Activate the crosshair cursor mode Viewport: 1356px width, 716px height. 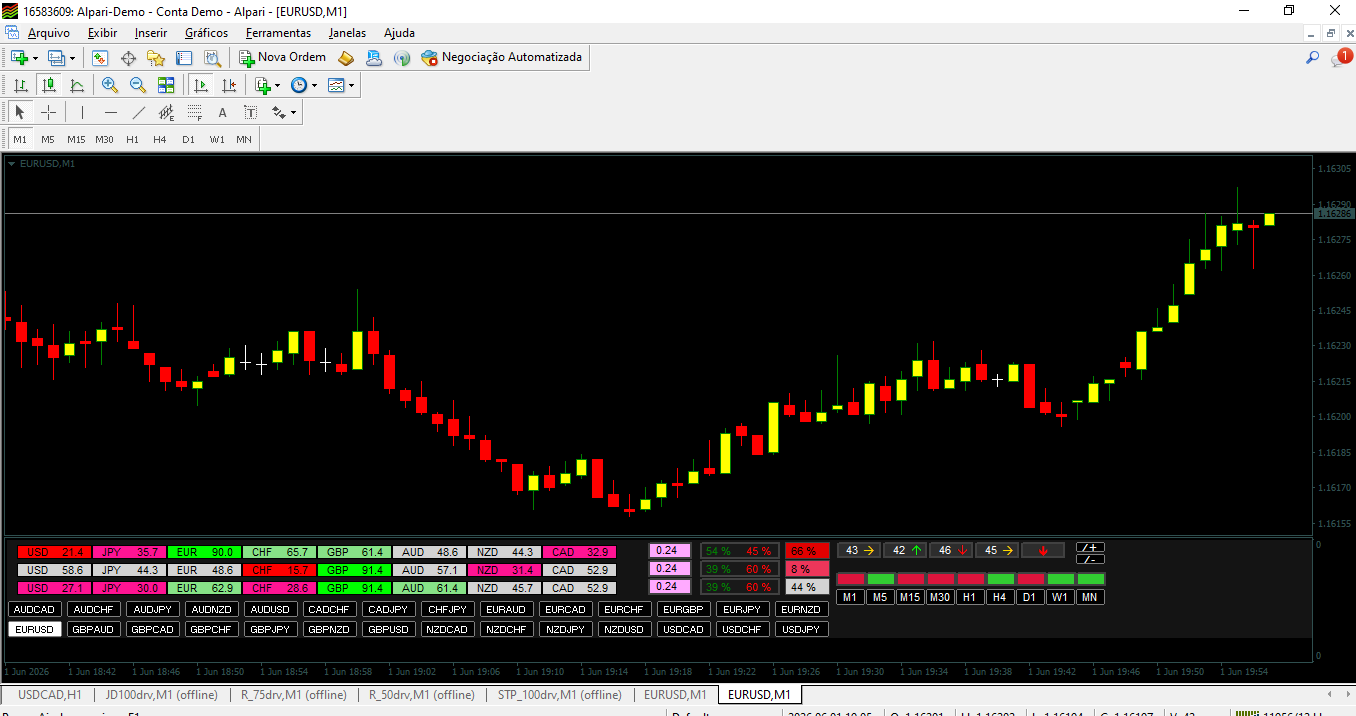(x=48, y=112)
